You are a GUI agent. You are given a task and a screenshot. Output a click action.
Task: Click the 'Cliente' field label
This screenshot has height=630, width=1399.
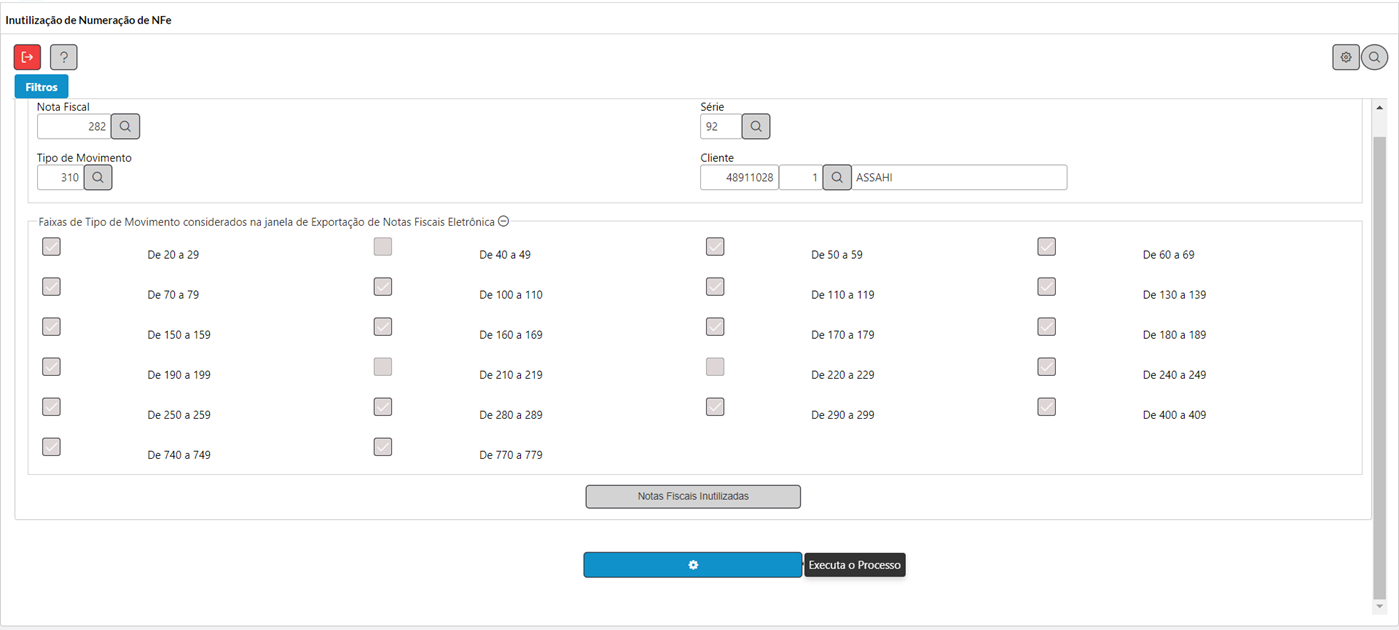pos(717,158)
